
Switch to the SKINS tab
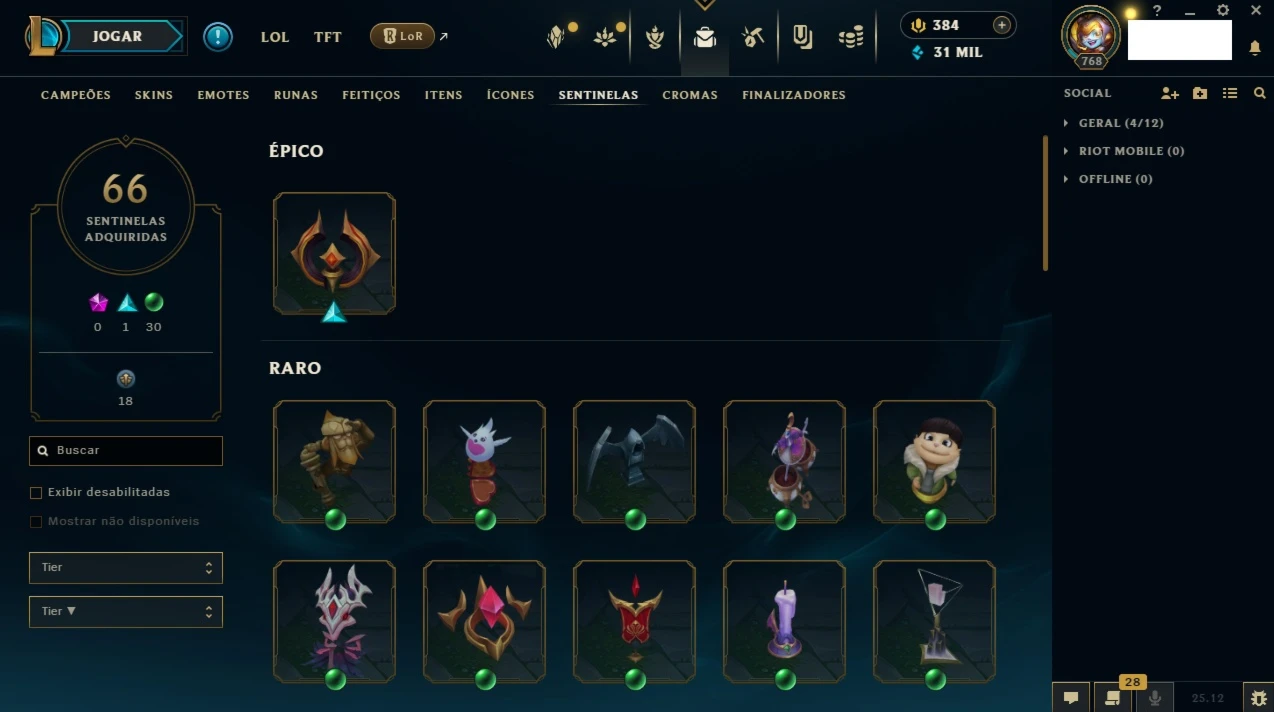click(x=154, y=95)
